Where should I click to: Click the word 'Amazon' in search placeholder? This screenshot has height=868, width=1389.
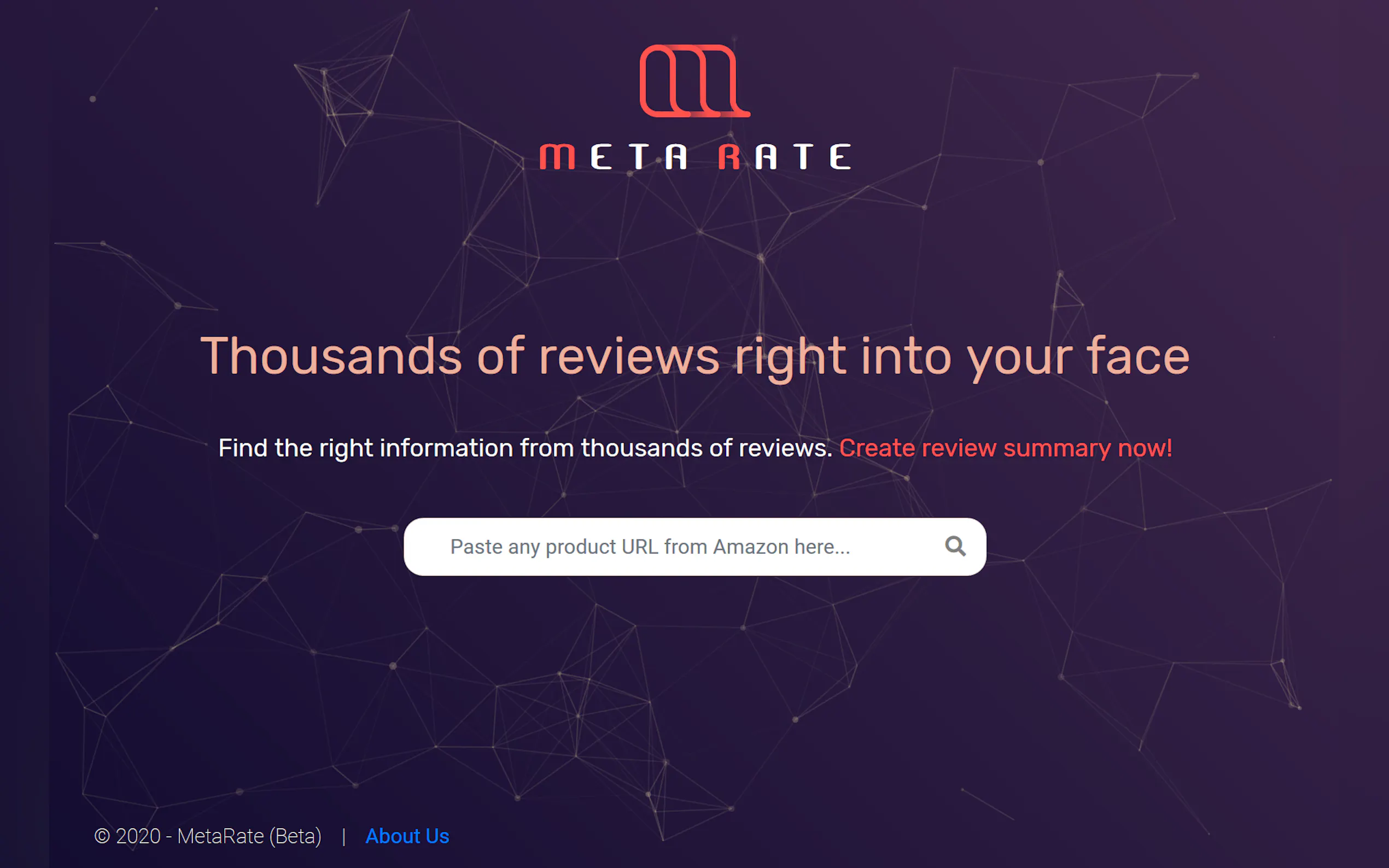(750, 547)
